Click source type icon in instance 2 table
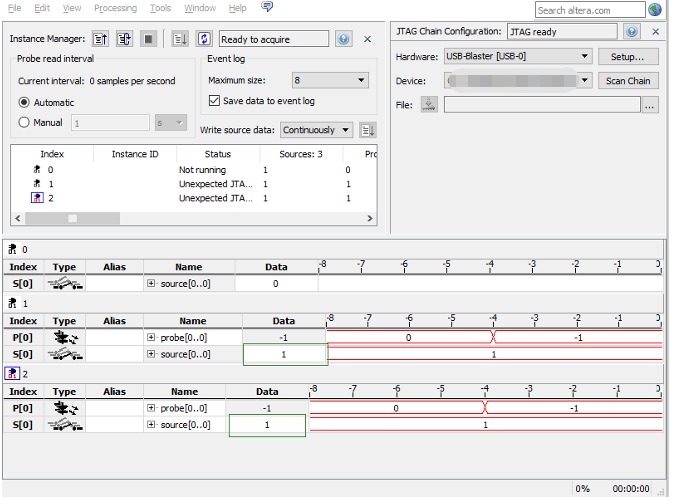This screenshot has width=674, height=499. (x=64, y=425)
